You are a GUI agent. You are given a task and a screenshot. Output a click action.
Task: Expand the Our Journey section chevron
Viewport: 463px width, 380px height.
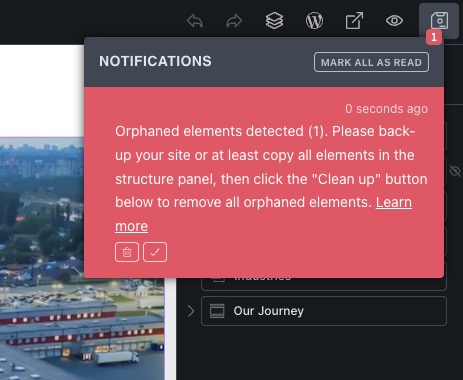point(191,311)
